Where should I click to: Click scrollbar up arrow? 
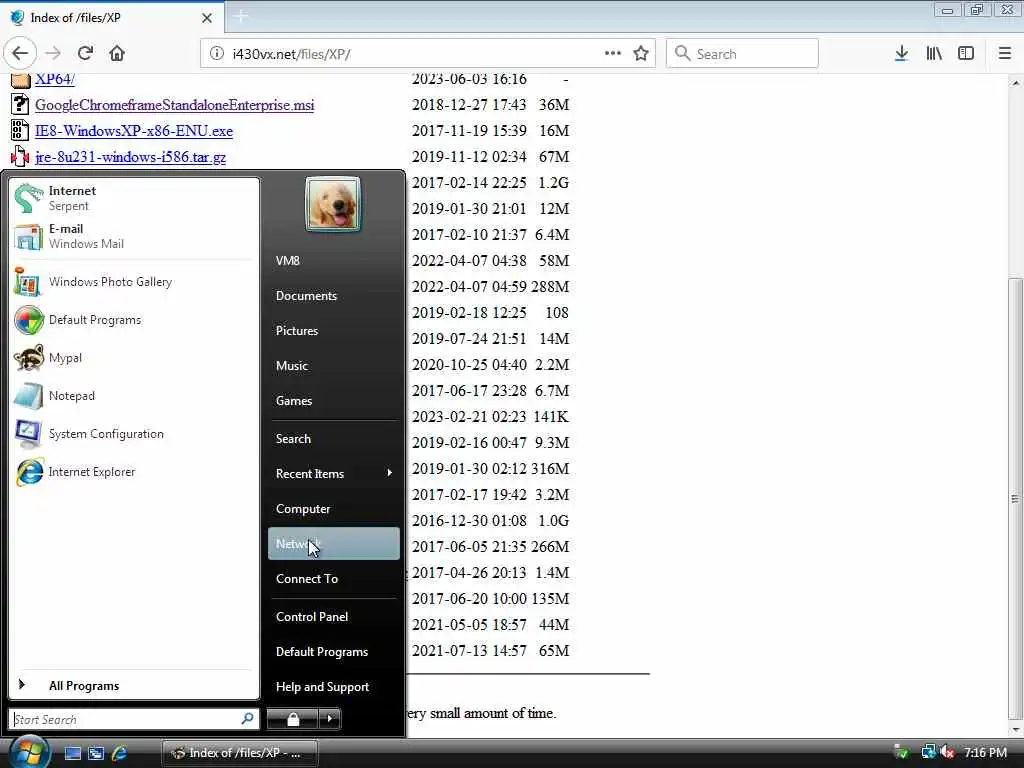point(1015,83)
